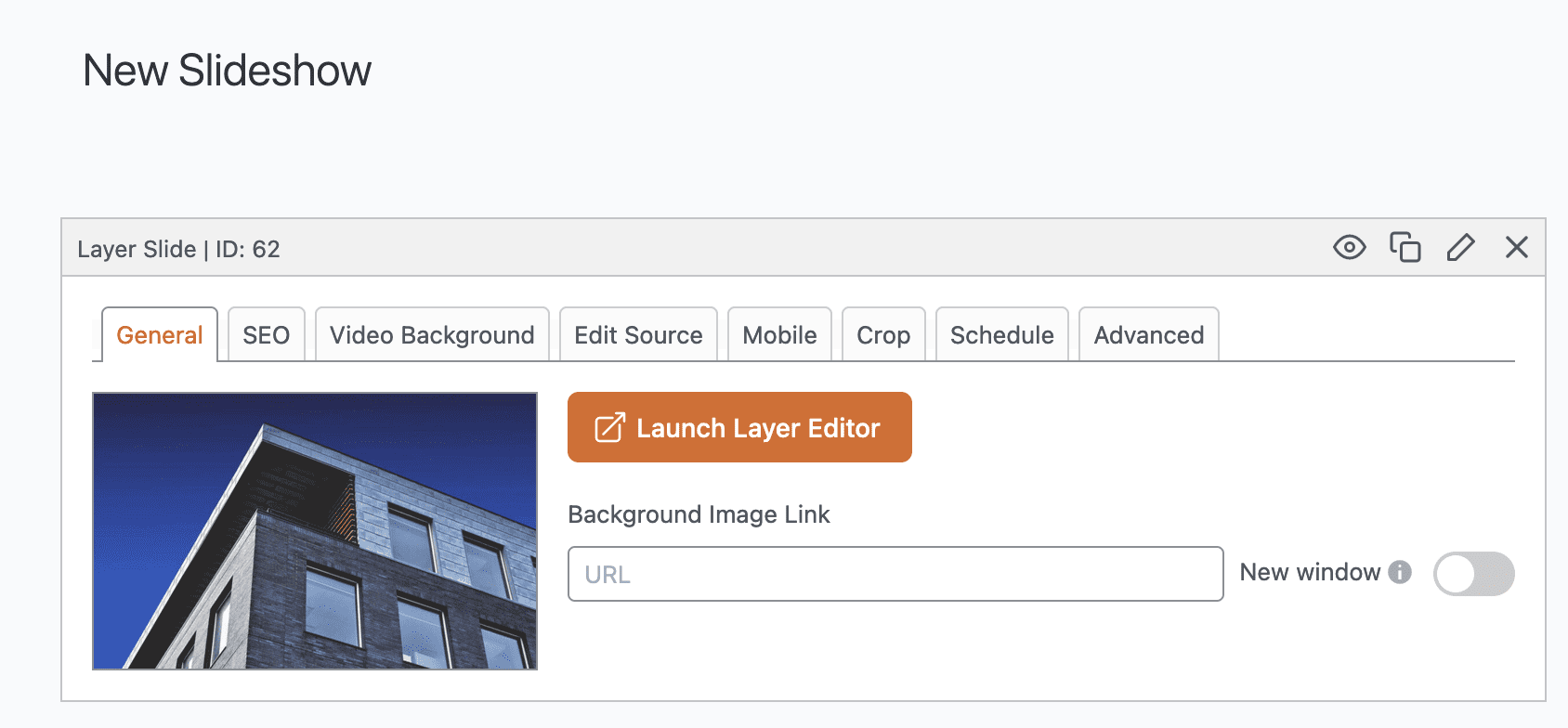Select the General tab

coord(159,335)
